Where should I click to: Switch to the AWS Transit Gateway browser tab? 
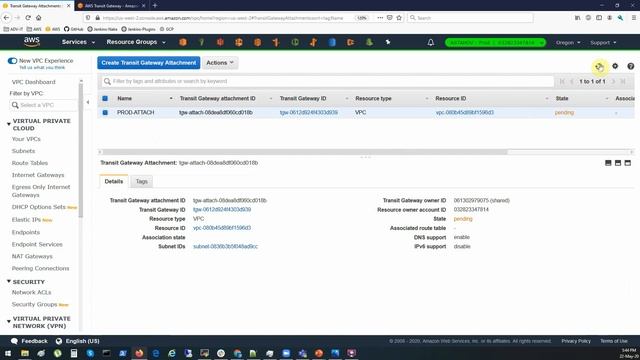click(x=111, y=6)
